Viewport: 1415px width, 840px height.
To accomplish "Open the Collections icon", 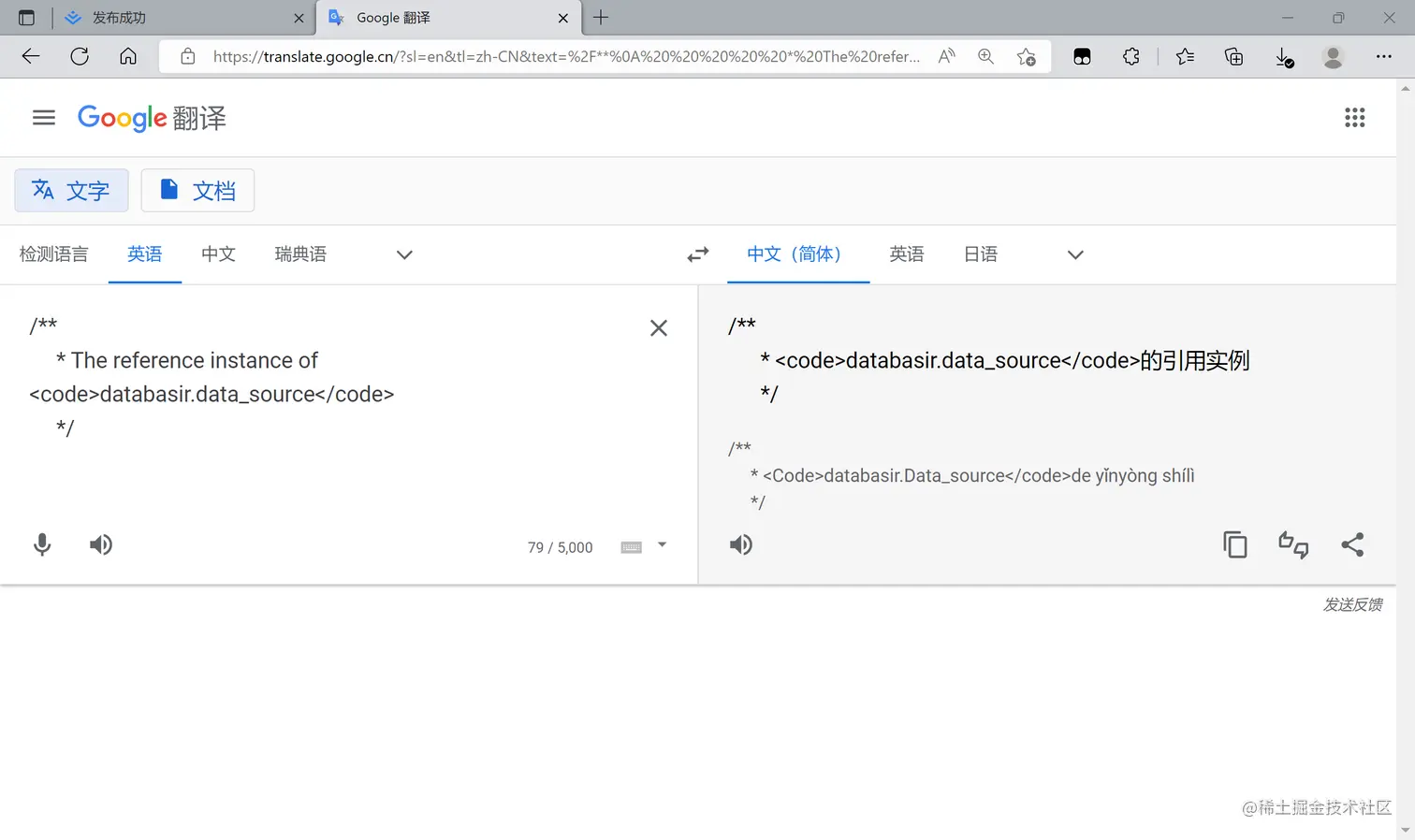I will pyautogui.click(x=1234, y=57).
